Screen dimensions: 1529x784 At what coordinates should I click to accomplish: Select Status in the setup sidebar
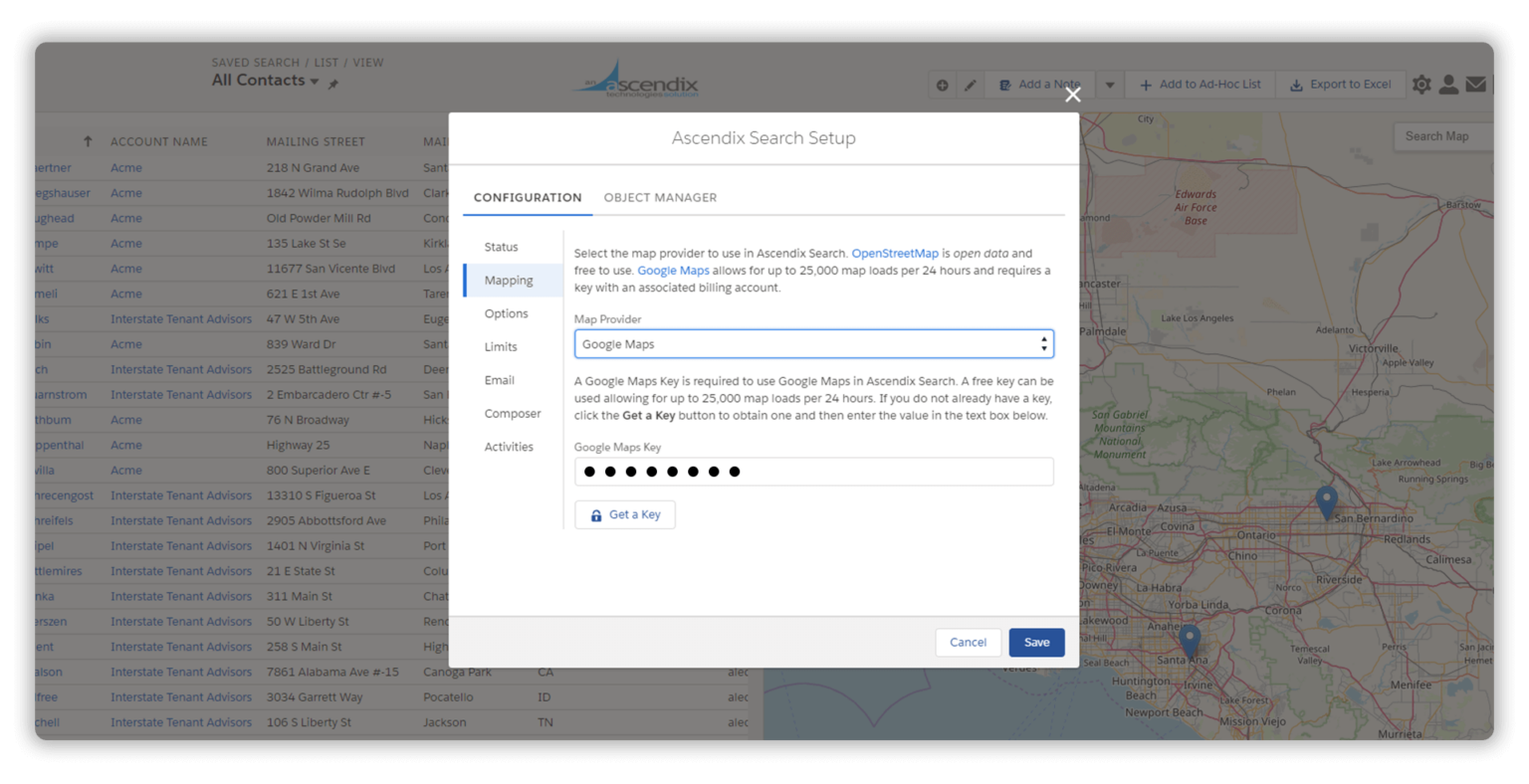click(501, 247)
